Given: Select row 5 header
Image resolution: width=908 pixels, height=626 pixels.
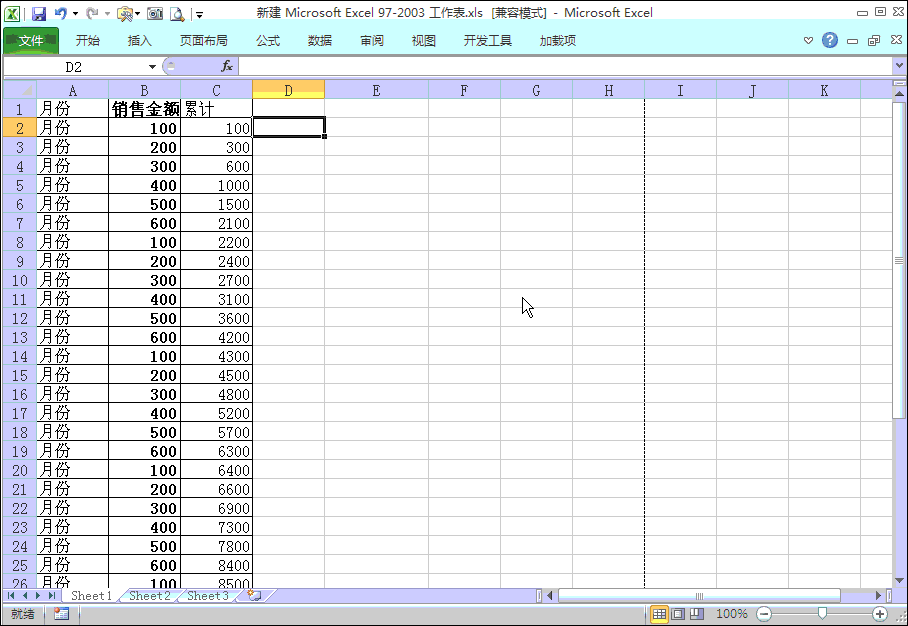Looking at the screenshot, I should click(20, 185).
